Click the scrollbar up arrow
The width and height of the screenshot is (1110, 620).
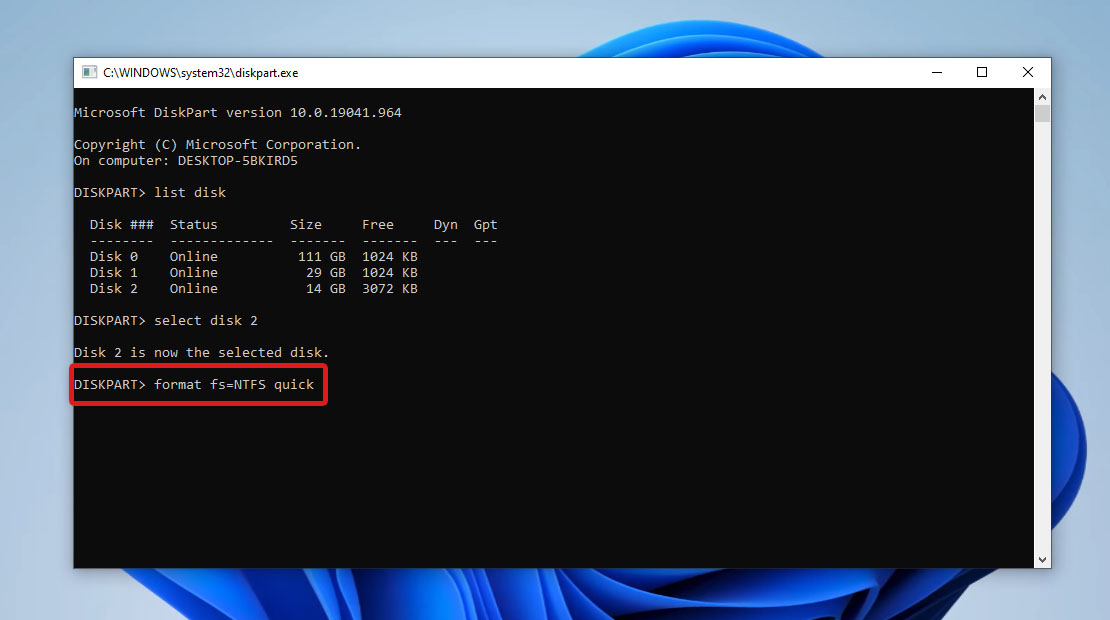pos(1042,96)
